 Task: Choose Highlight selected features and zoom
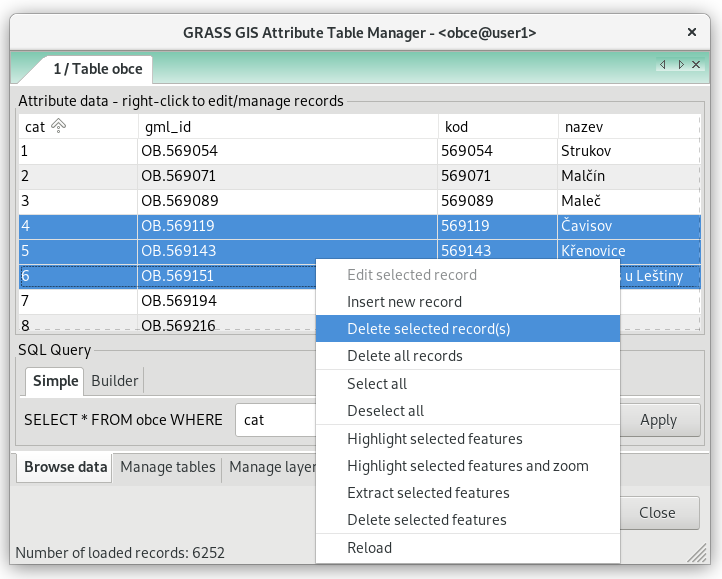[468, 466]
